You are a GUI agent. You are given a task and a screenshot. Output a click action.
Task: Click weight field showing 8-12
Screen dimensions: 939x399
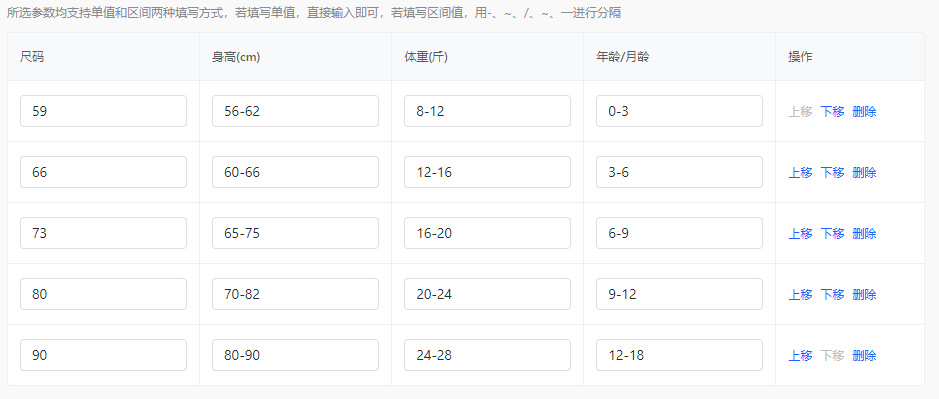coord(487,111)
